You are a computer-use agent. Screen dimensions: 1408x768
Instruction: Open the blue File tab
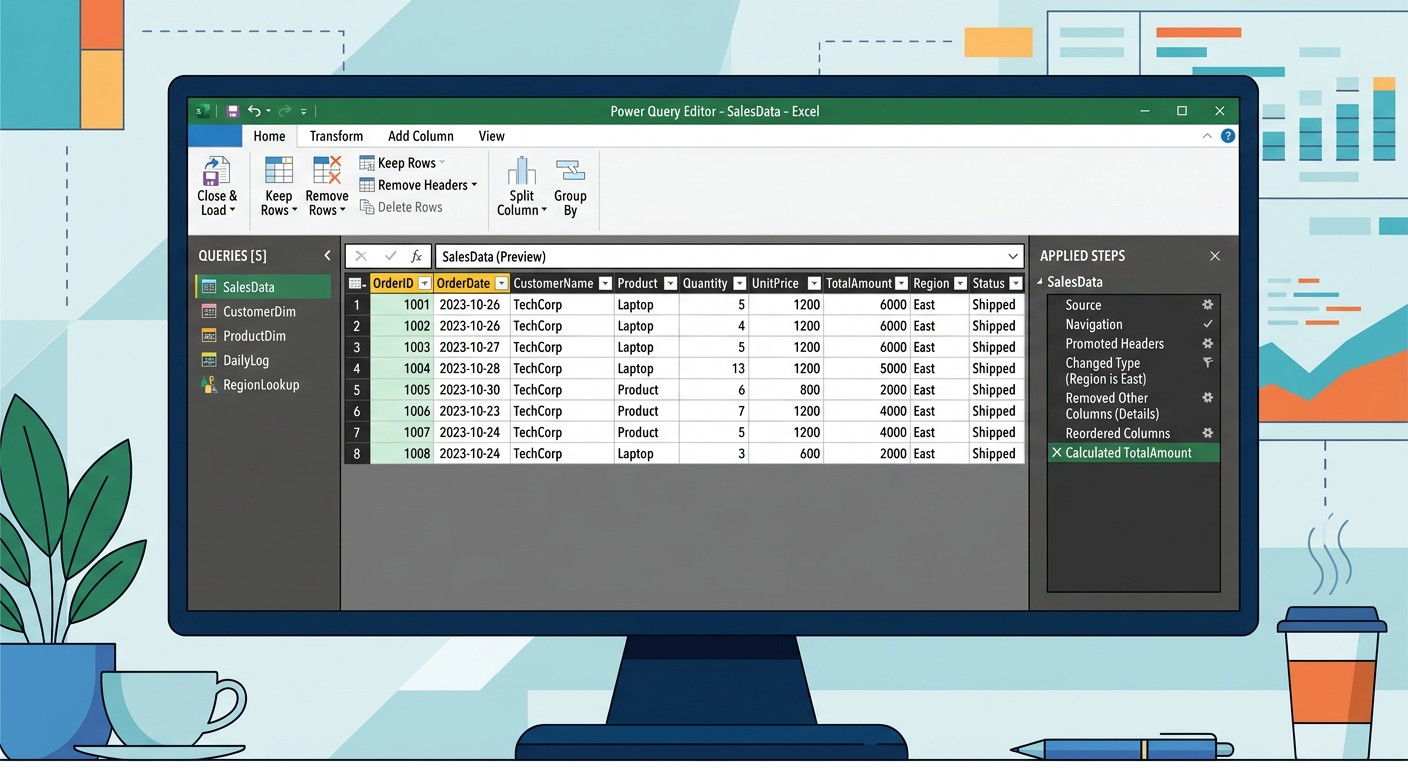click(215, 136)
